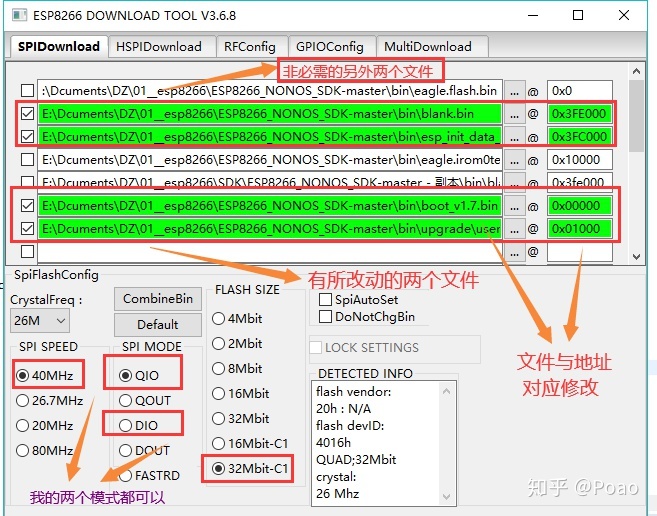This screenshot has width=657, height=516.
Task: Click the blank.bin file path field
Action: tap(270, 114)
